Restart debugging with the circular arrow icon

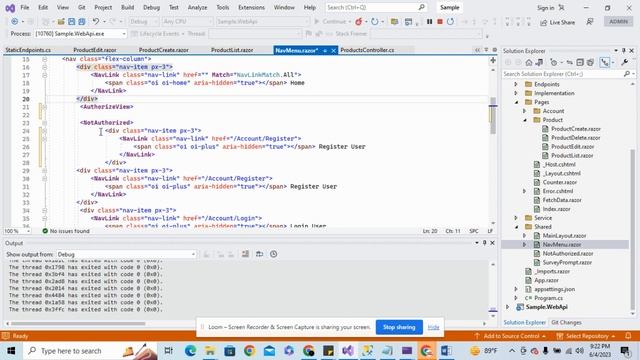pyautogui.click(x=450, y=22)
